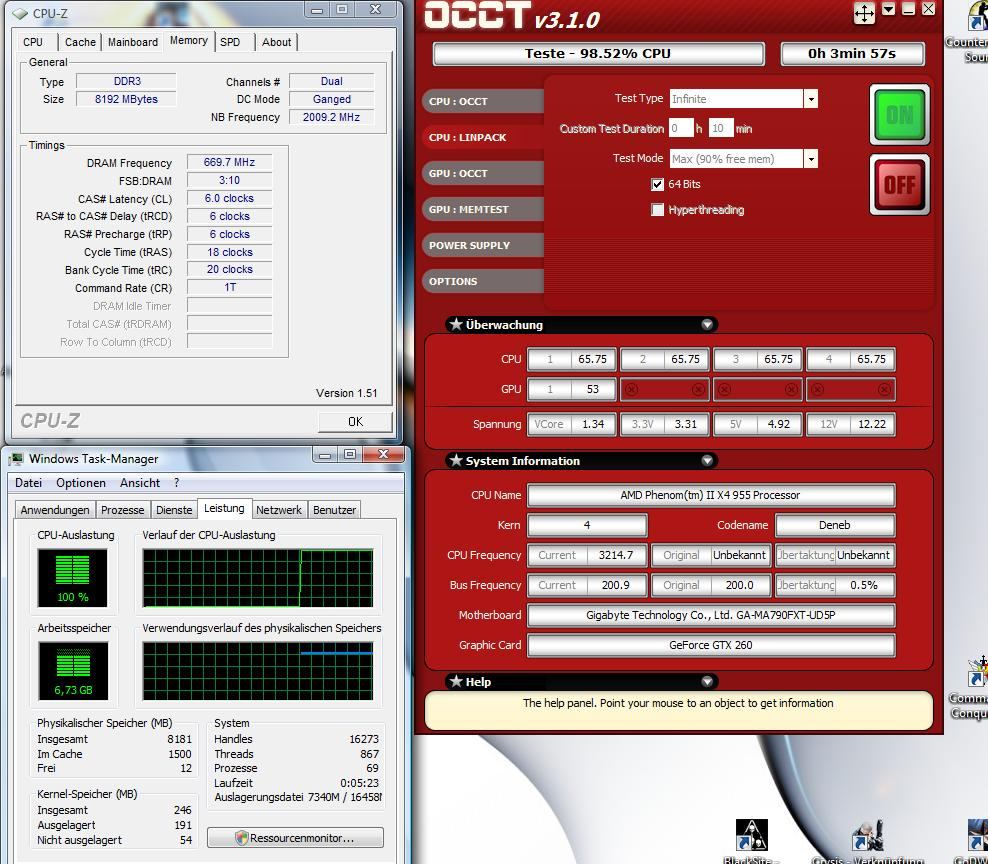Open the Counter-Strike Source desktop shortcut
The height and width of the screenshot is (864, 988).
click(x=978, y=16)
